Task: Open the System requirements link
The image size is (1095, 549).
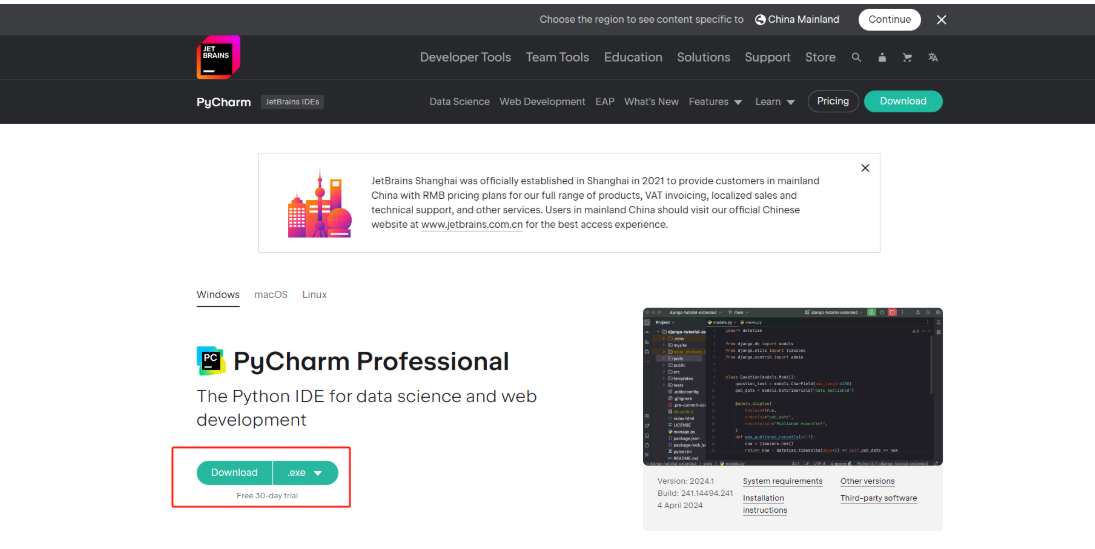Action: pyautogui.click(x=783, y=481)
